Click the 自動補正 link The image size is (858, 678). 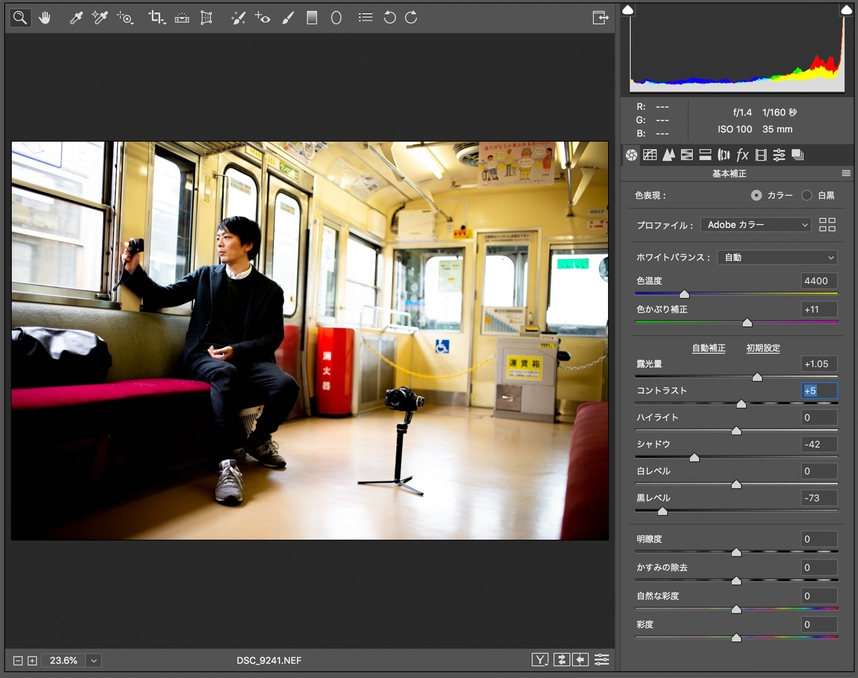[708, 348]
